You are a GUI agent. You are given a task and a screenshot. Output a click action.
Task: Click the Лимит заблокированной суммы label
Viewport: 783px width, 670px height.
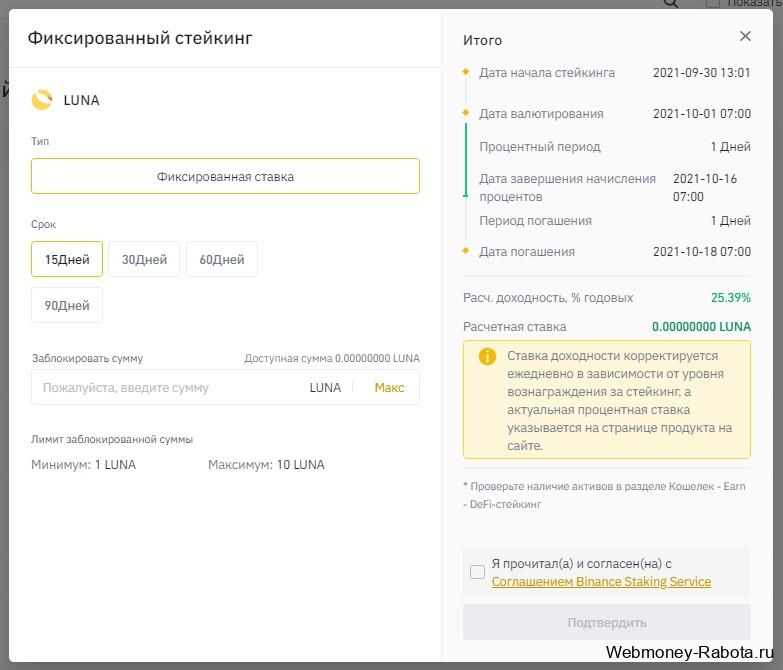pyautogui.click(x=112, y=439)
